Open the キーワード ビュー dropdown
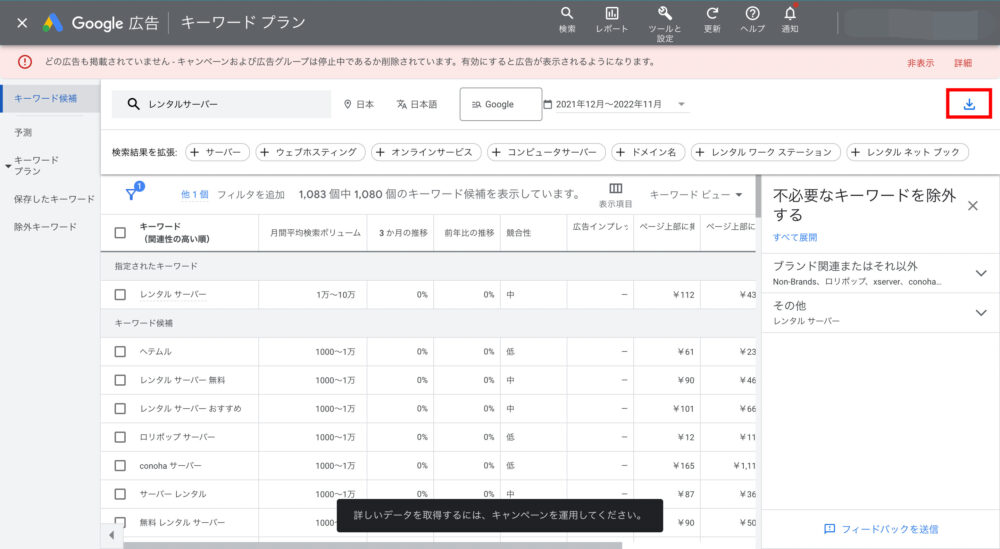Screen dimensions: 1000x549 [696, 194]
